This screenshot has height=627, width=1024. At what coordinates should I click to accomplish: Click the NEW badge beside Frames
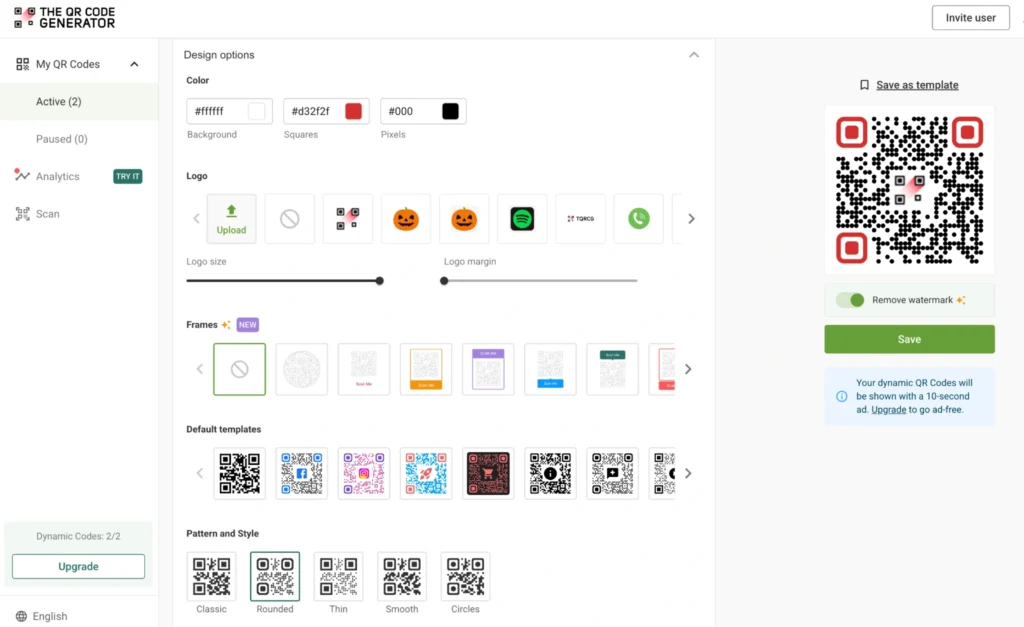[248, 325]
